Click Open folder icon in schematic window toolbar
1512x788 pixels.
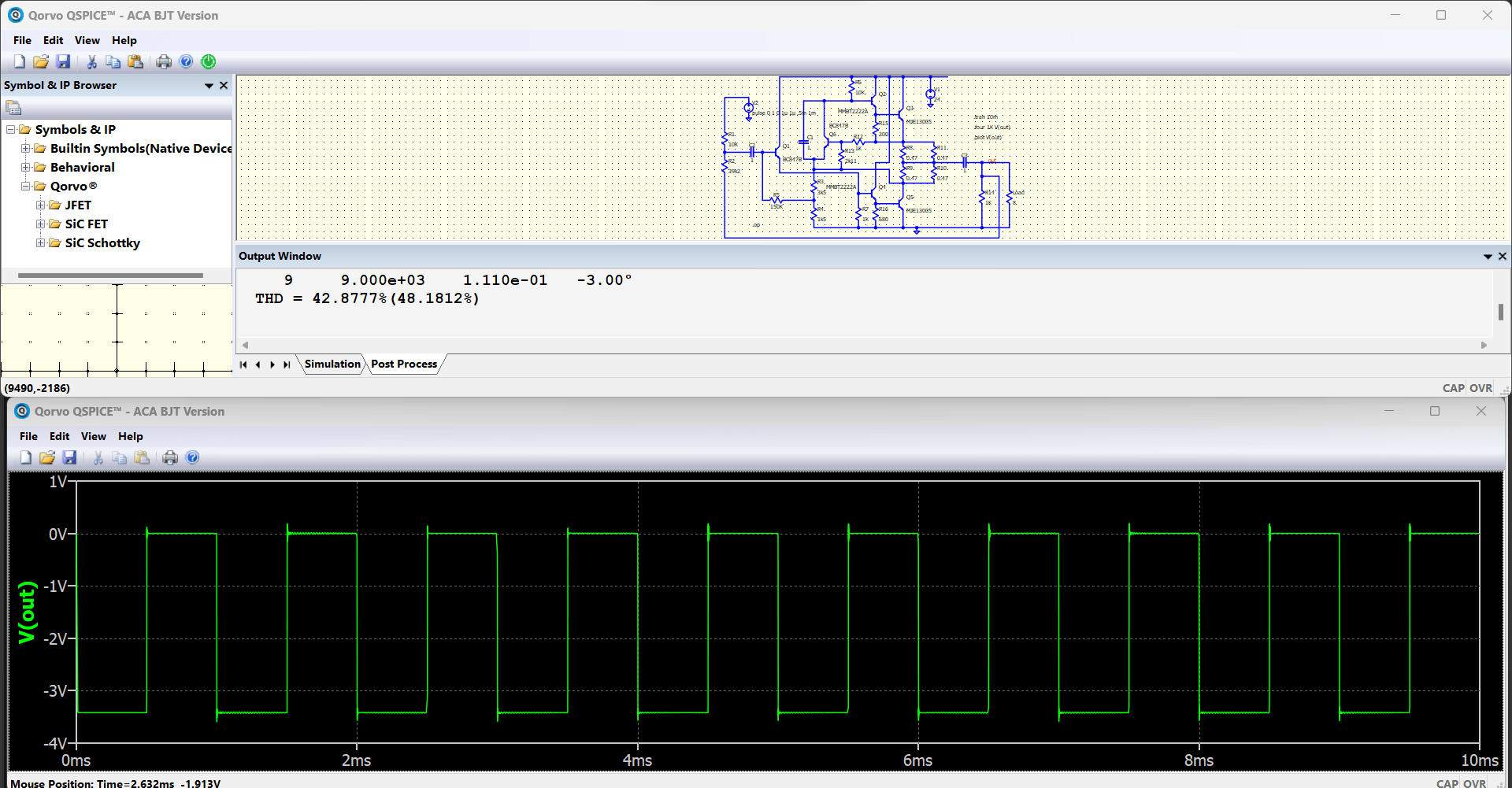41,61
